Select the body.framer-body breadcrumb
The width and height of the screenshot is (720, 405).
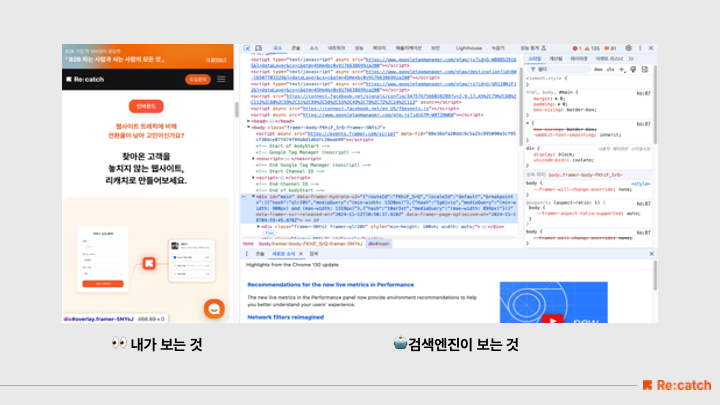[310, 244]
